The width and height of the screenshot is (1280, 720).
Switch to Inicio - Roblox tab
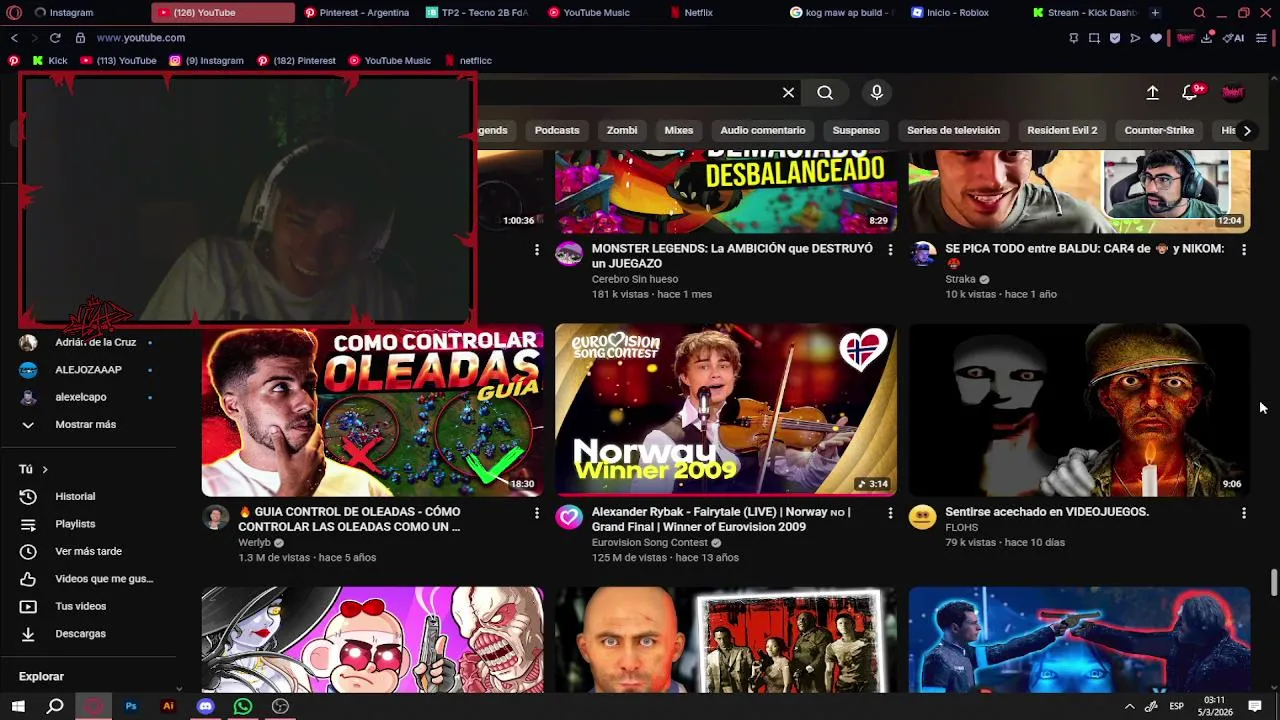(x=958, y=13)
